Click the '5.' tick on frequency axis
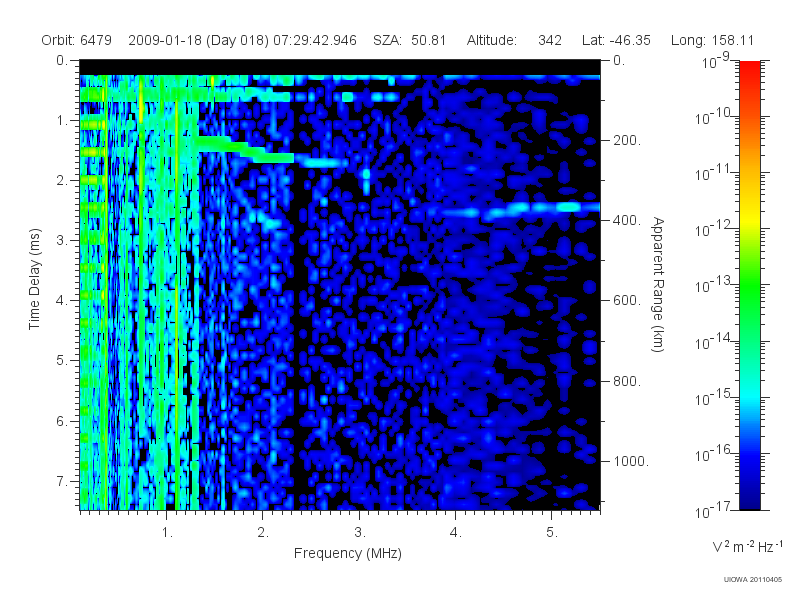This screenshot has height=600, width=800. point(552,533)
